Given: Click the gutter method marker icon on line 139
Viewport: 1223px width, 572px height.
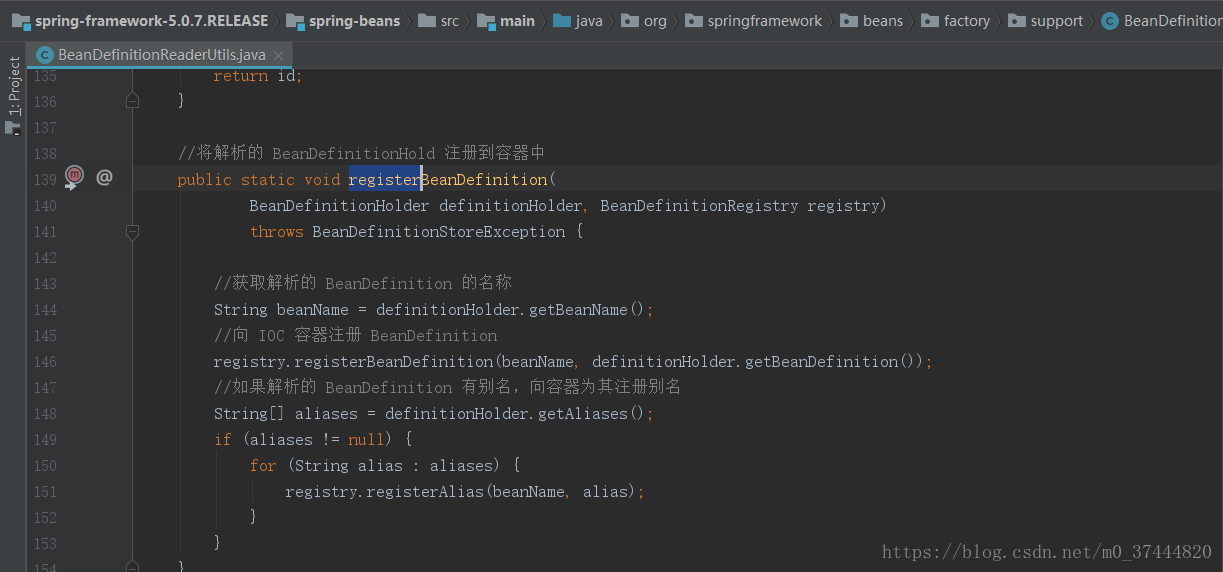Looking at the screenshot, I should coord(74,178).
